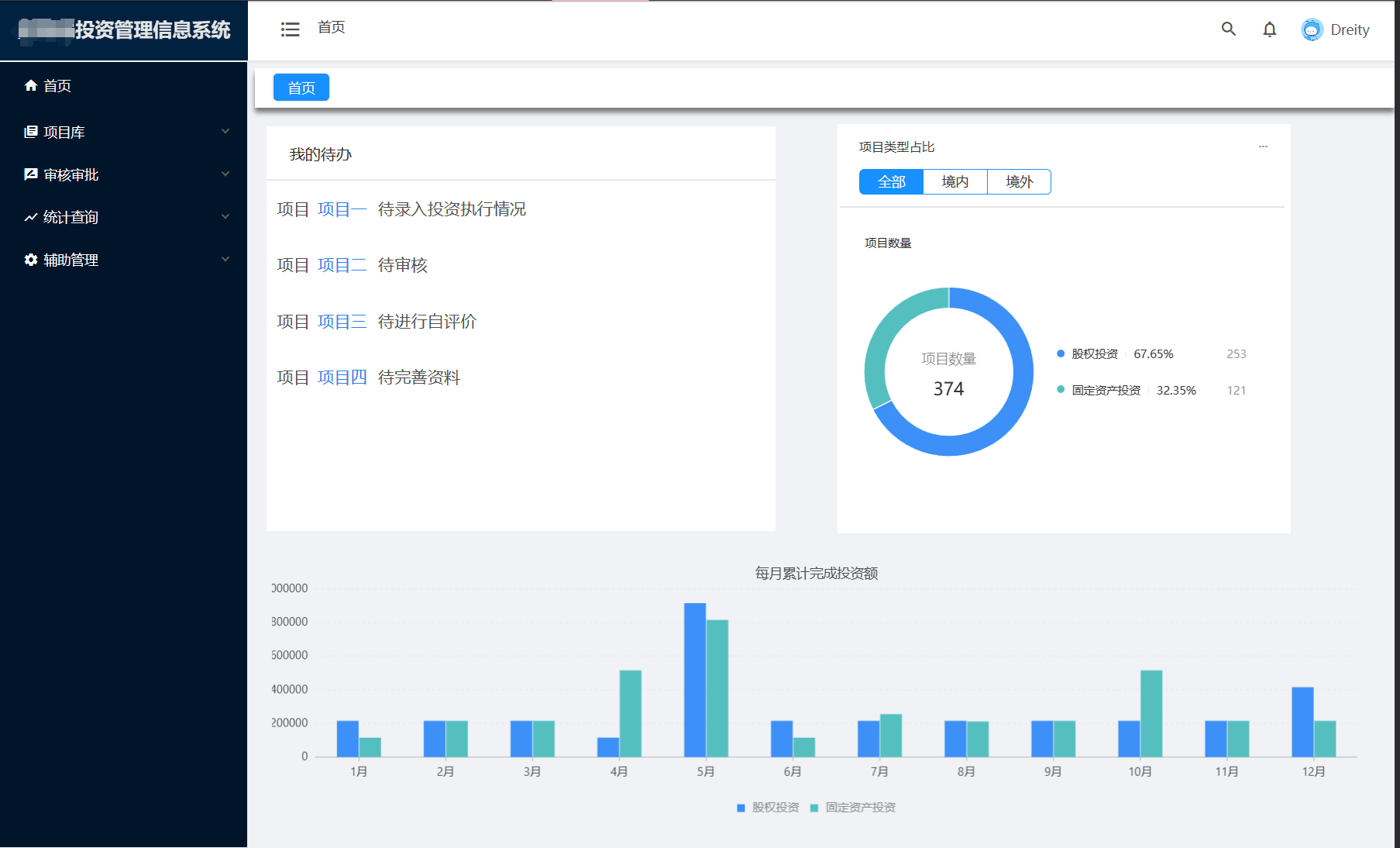Image resolution: width=1400 pixels, height=848 pixels.
Task: Click the 审核审批 review icon
Action: pos(31,174)
